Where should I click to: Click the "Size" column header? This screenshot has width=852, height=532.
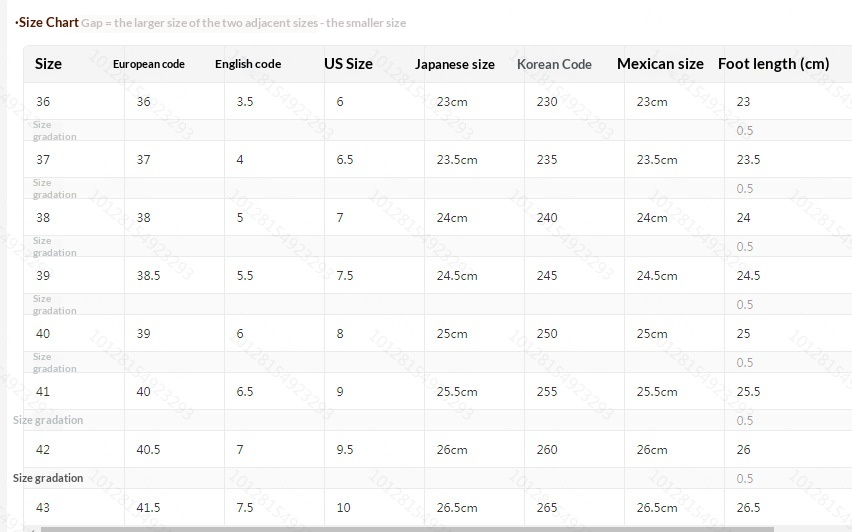[48, 64]
